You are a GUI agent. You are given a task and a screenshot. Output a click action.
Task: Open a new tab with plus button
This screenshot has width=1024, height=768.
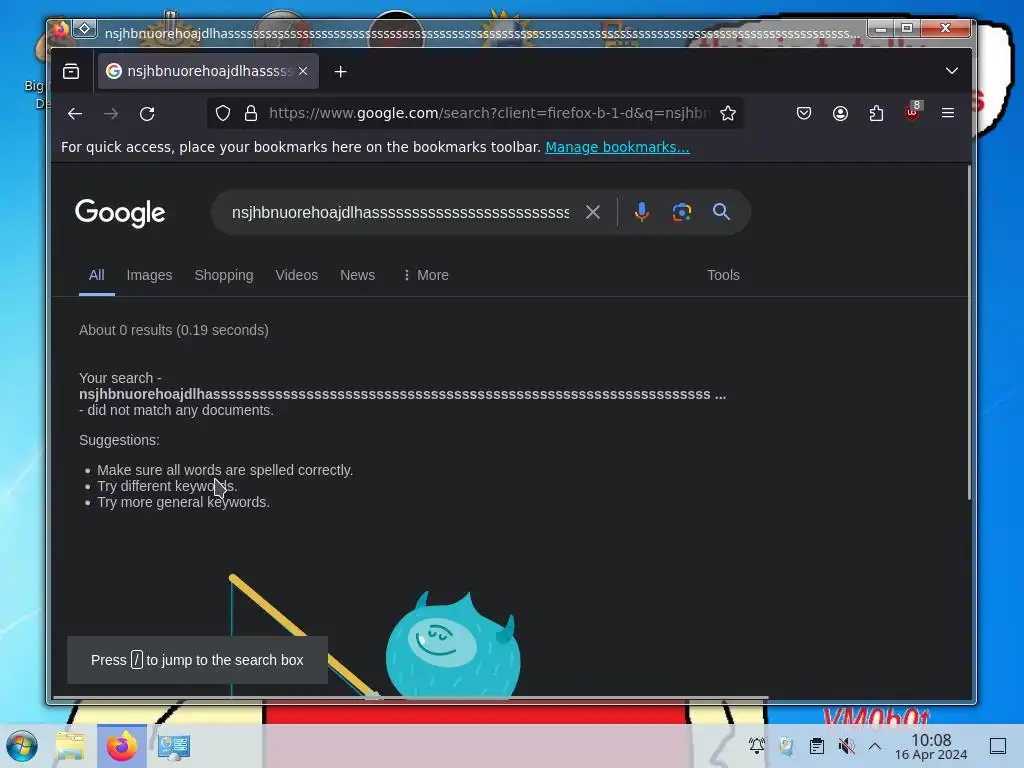340,72
